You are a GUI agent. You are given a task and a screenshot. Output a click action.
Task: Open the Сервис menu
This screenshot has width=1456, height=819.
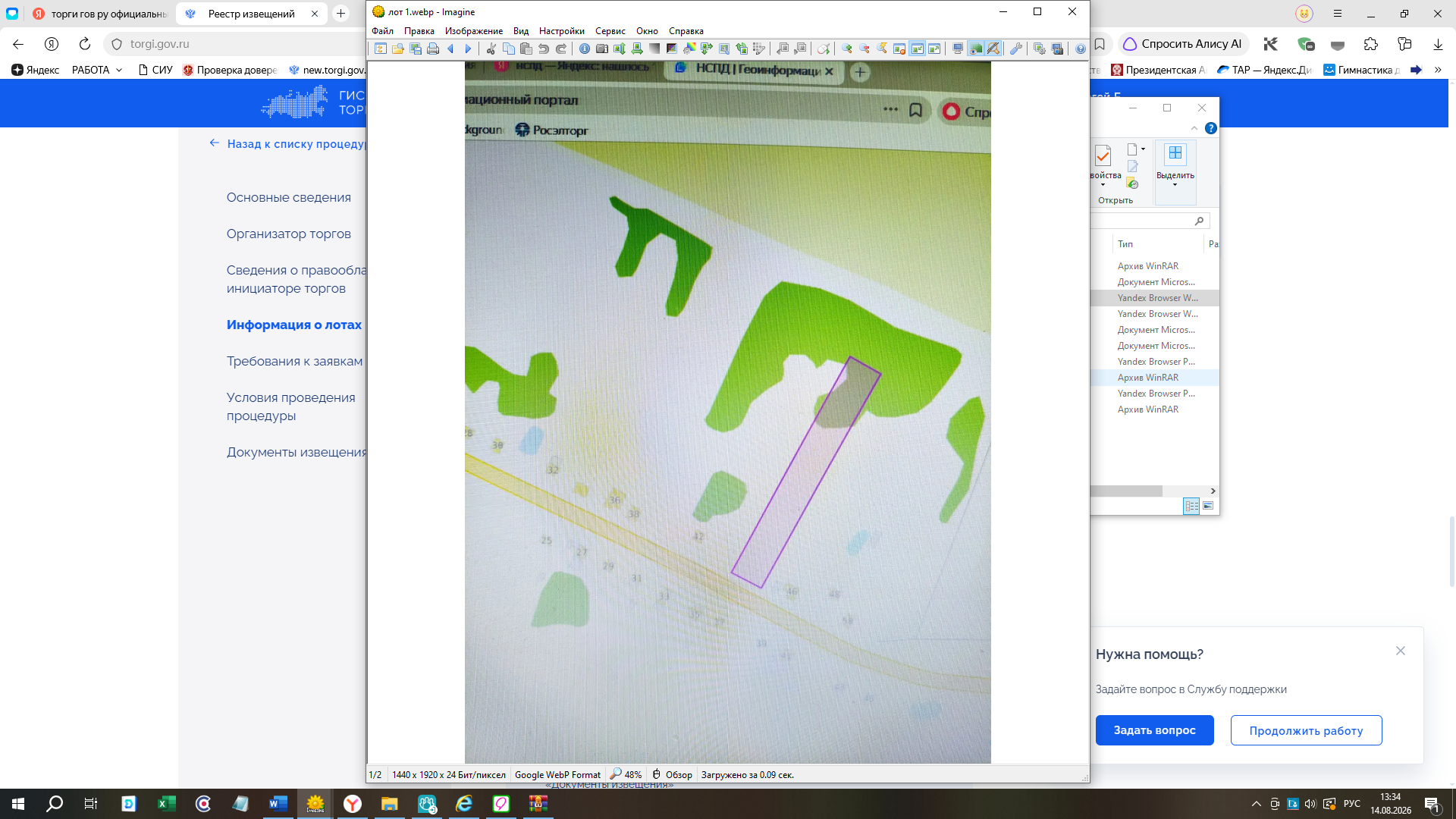[x=610, y=31]
